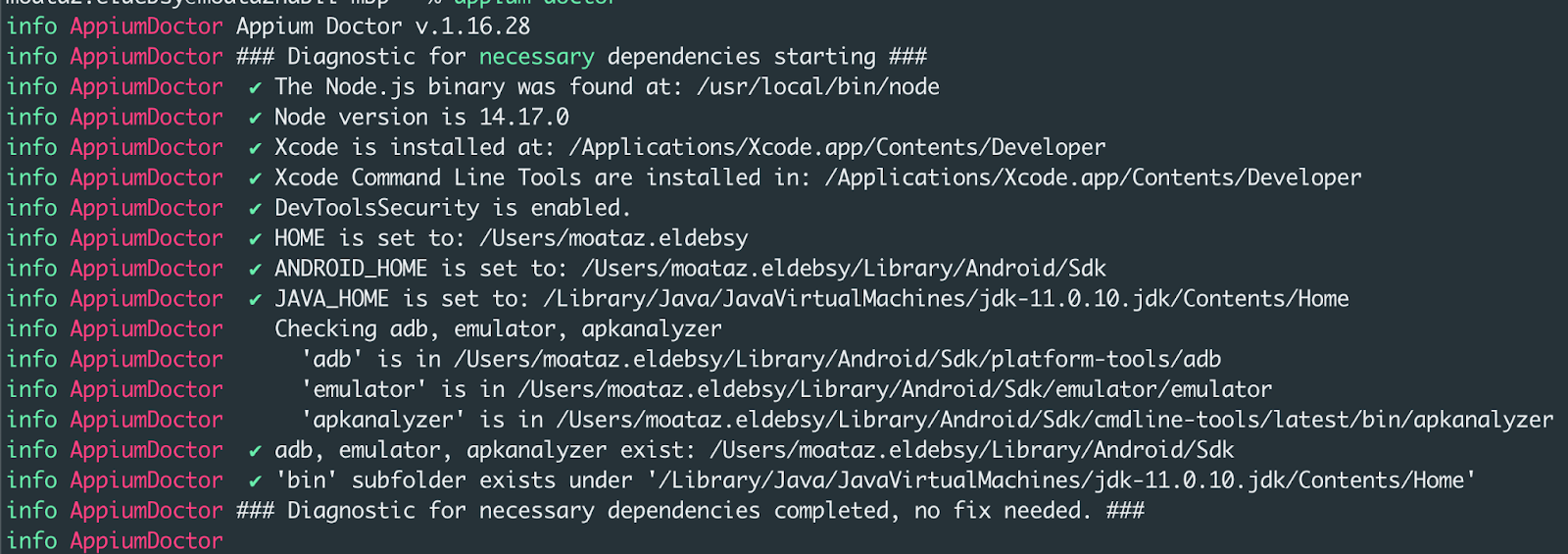This screenshot has width=1568, height=554.
Task: Click 'Diagnostic for necessary dependencies completed, no fix needed.' line
Action: coord(690,512)
